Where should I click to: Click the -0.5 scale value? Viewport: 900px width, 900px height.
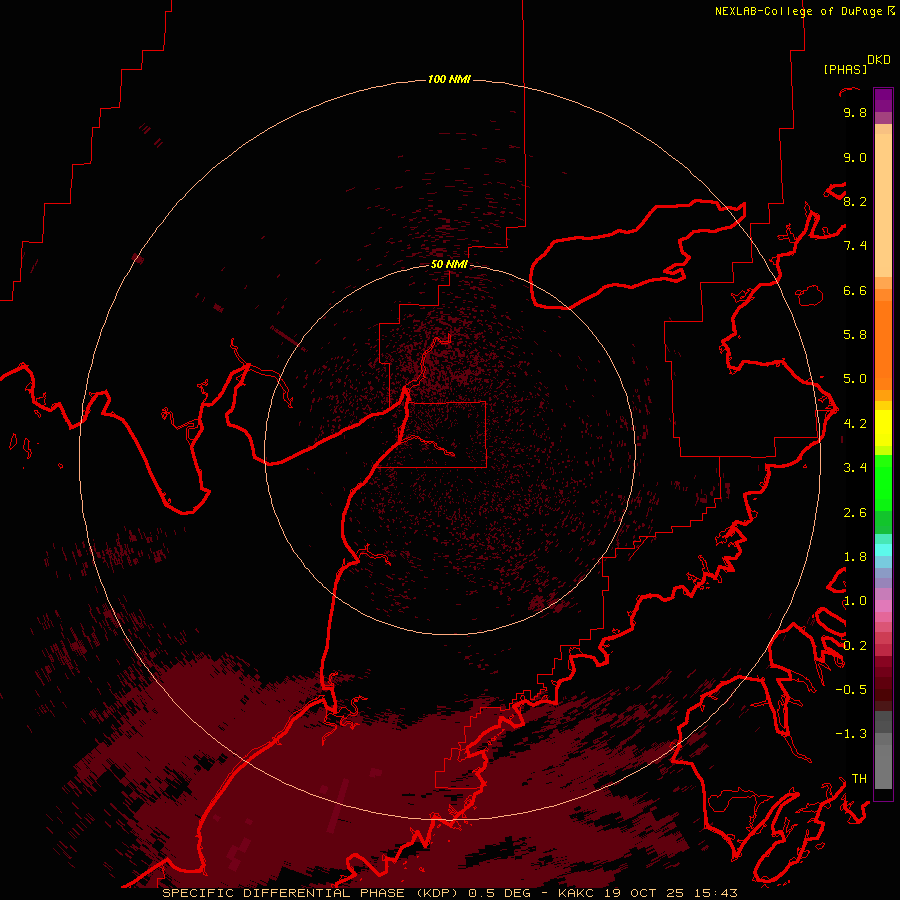[x=851, y=690]
